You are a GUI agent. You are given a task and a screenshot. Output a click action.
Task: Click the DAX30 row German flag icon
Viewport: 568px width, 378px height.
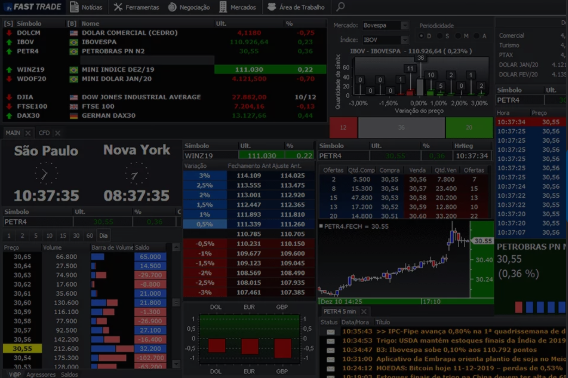click(74, 116)
